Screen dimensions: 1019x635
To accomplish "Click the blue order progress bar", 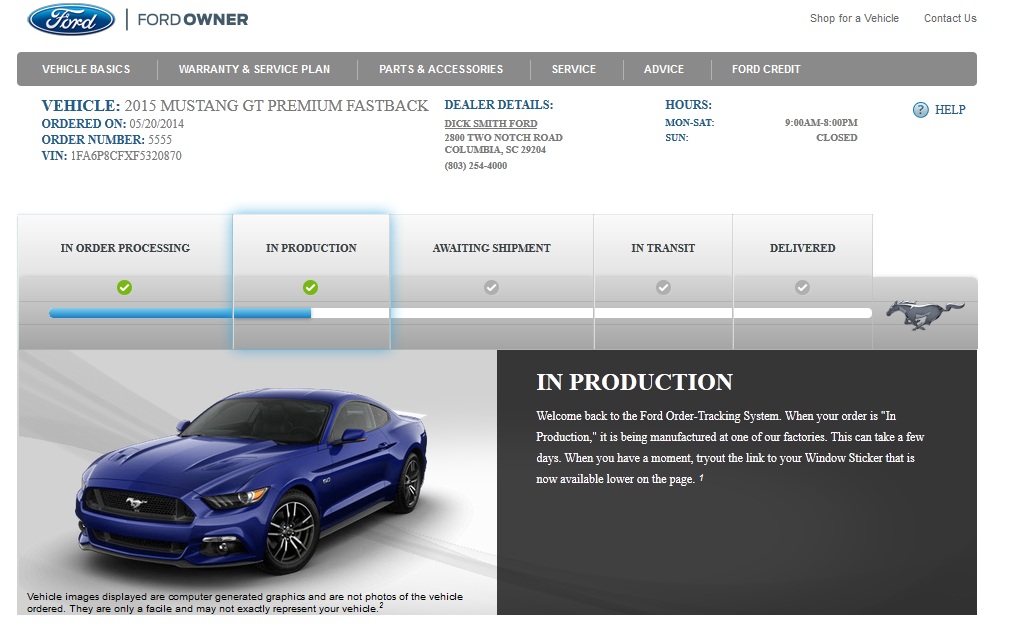I will click(180, 313).
